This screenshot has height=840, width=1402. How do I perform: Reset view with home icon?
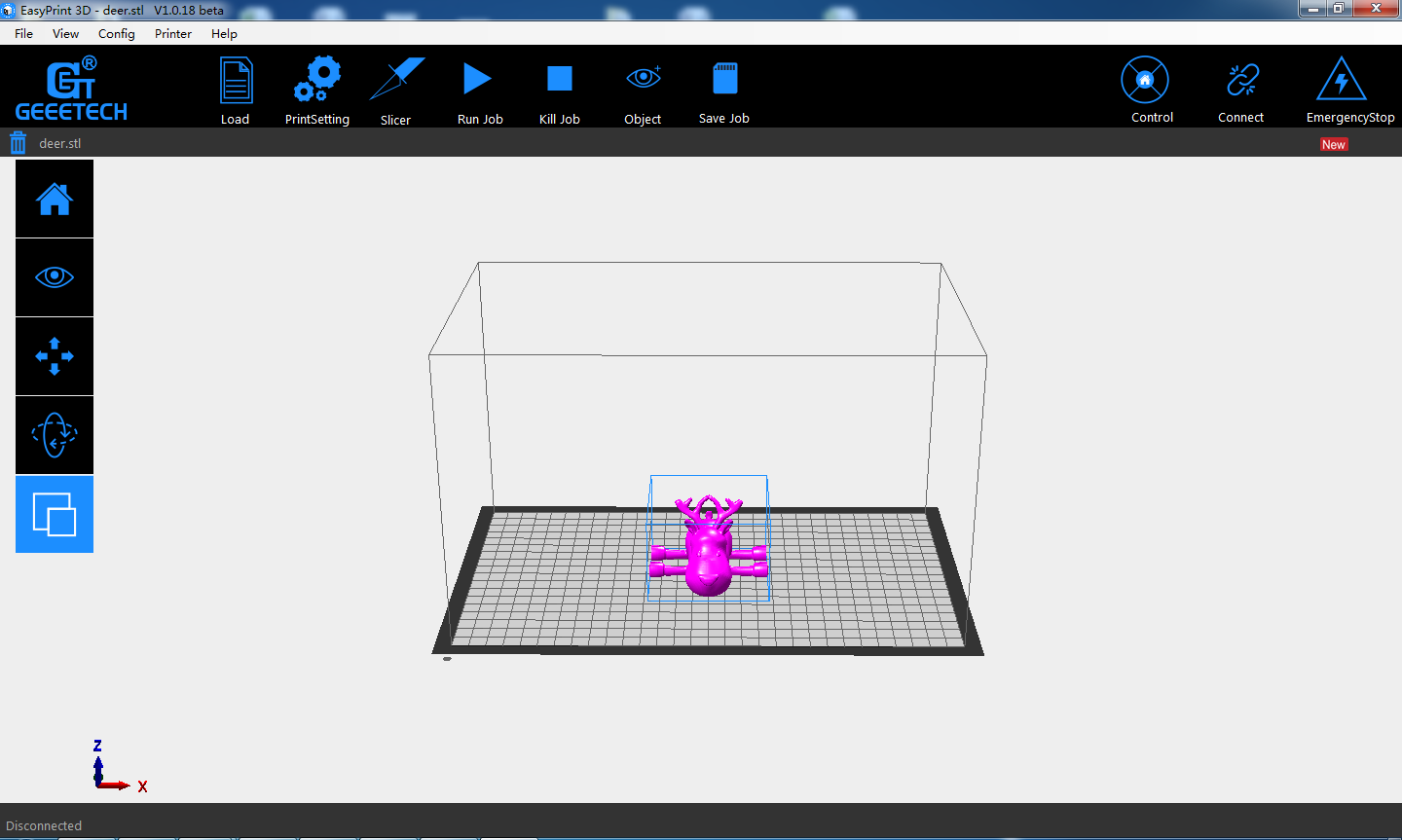(55, 199)
